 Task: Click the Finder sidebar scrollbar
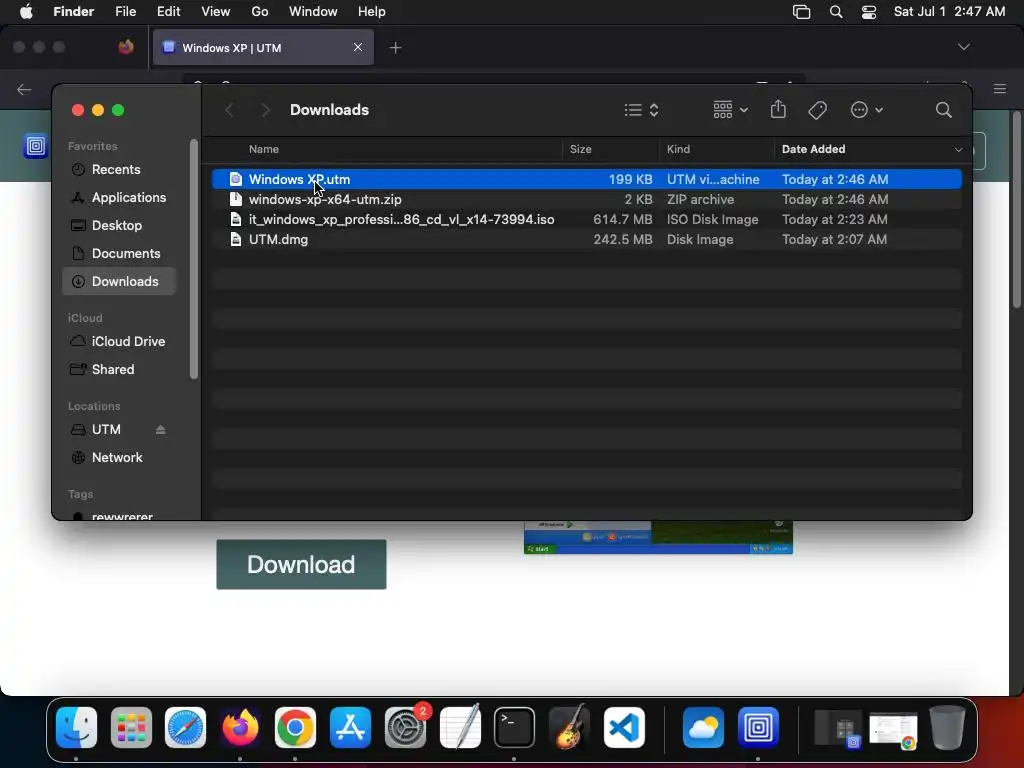193,259
